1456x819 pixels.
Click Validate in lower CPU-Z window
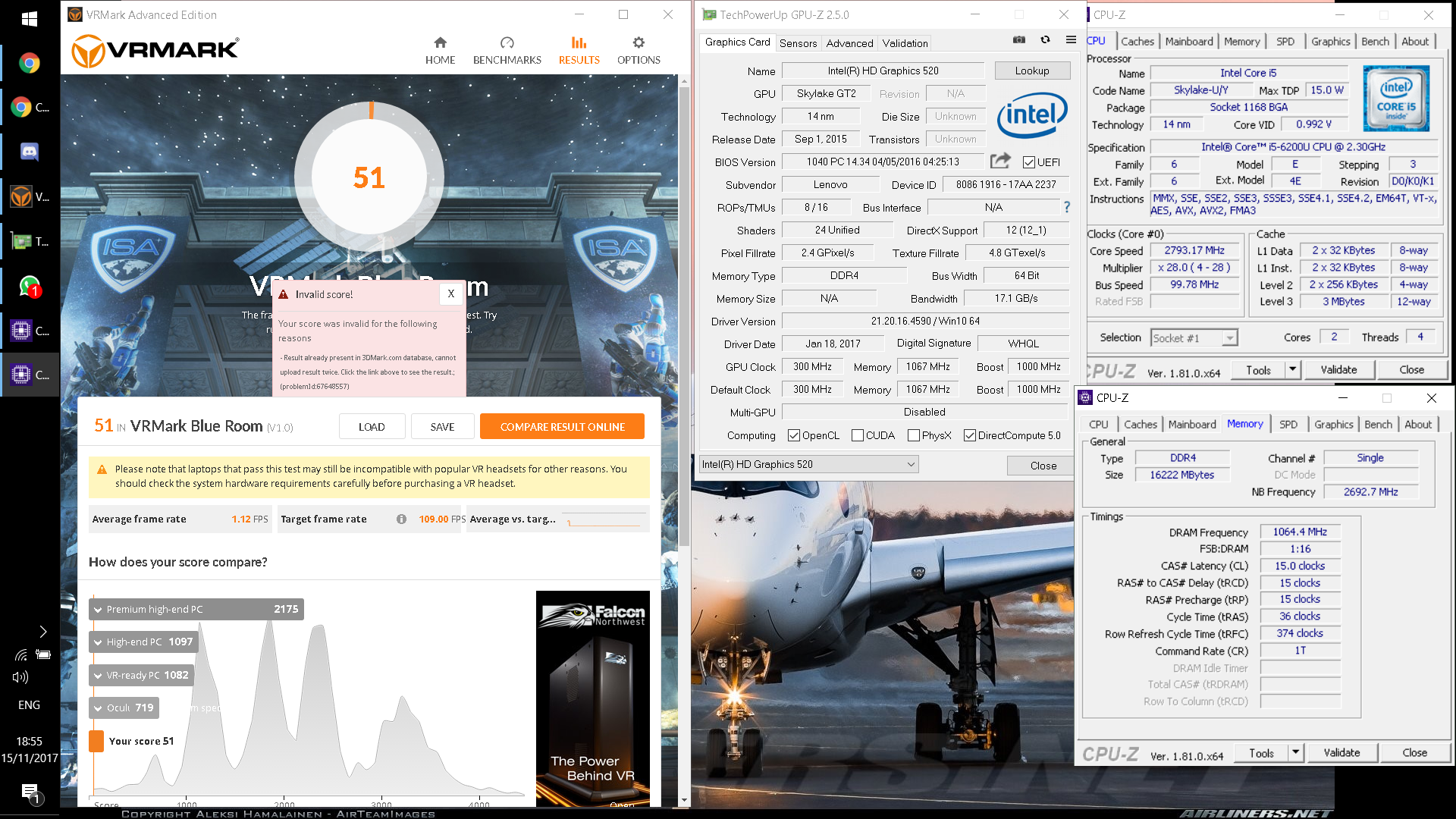(1341, 753)
